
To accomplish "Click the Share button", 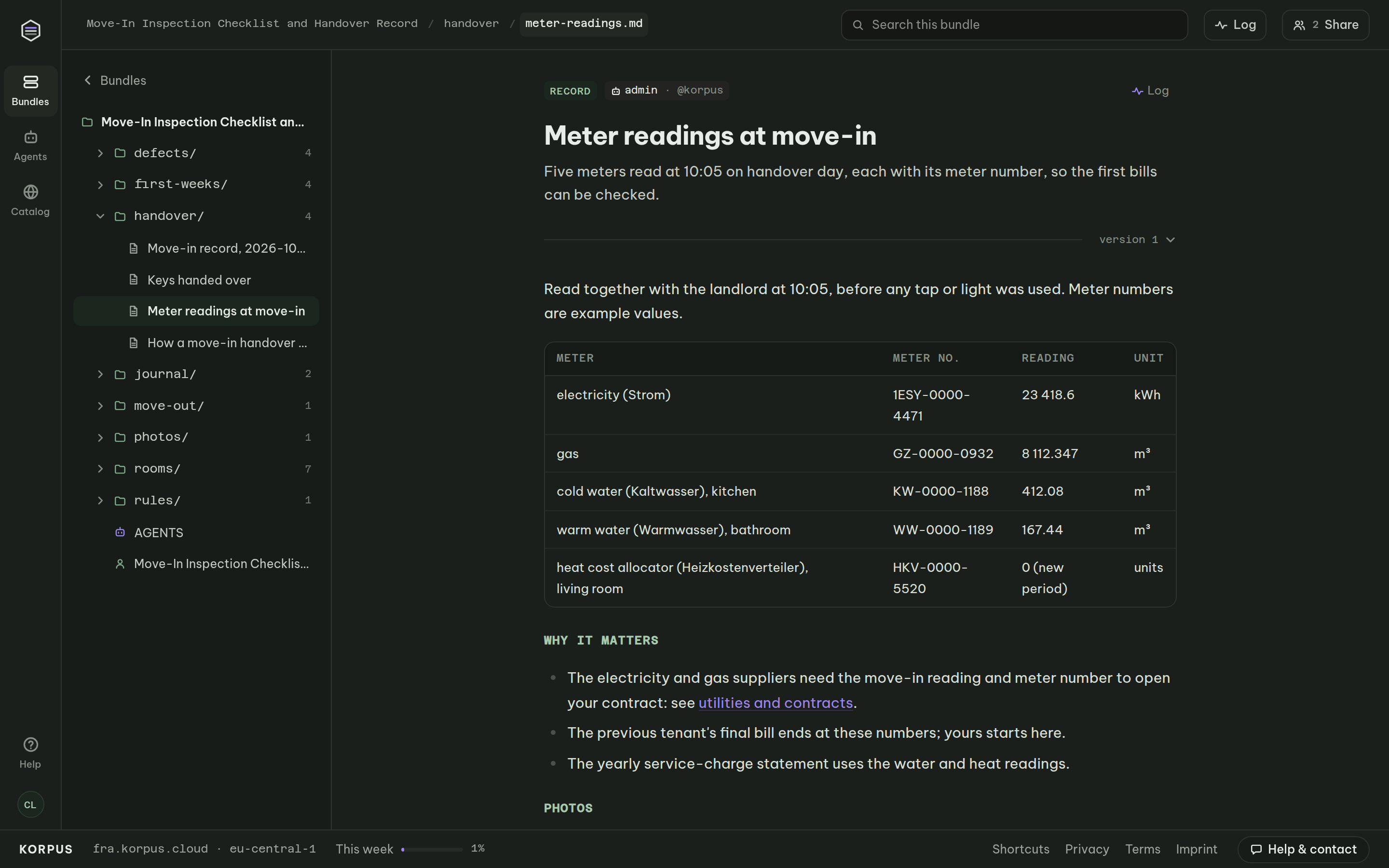I will 1325,25.
